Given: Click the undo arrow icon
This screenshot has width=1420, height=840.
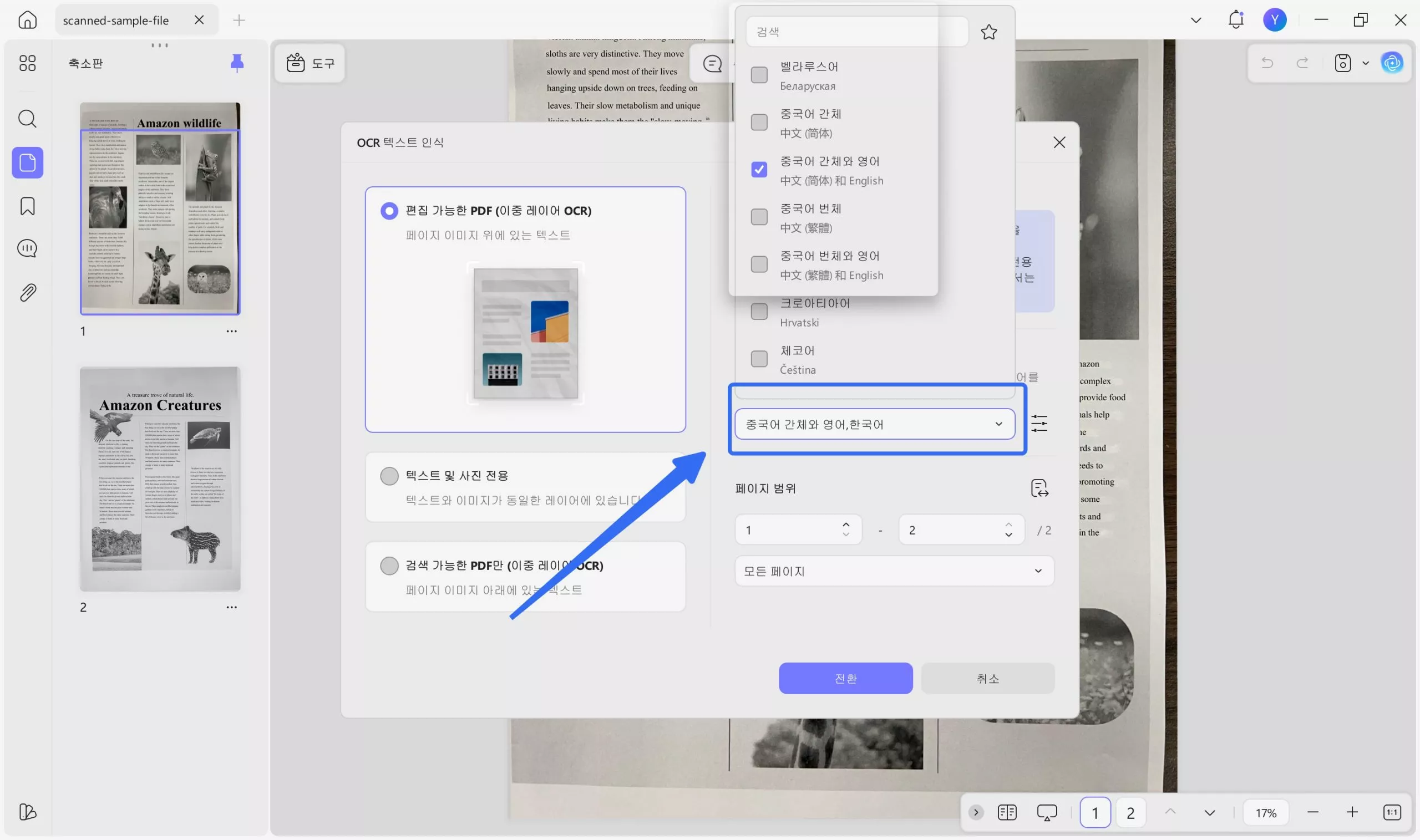Looking at the screenshot, I should point(1268,63).
